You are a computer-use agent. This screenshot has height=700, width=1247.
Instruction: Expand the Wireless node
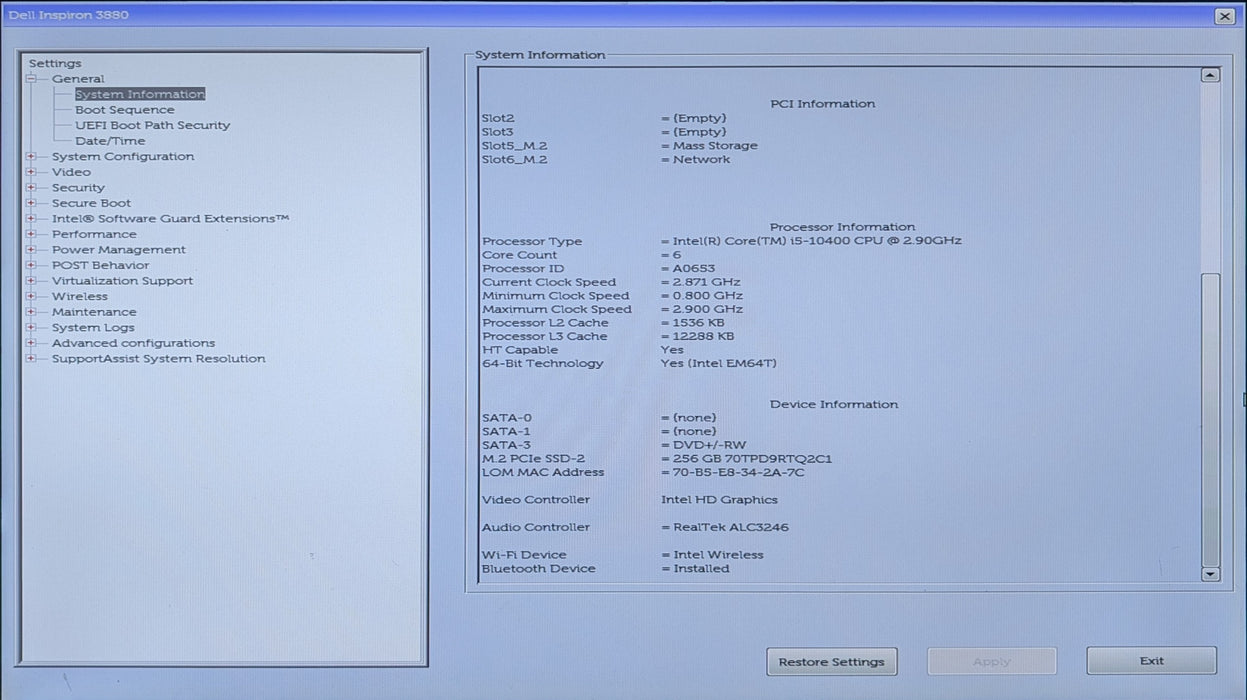coord(31,296)
